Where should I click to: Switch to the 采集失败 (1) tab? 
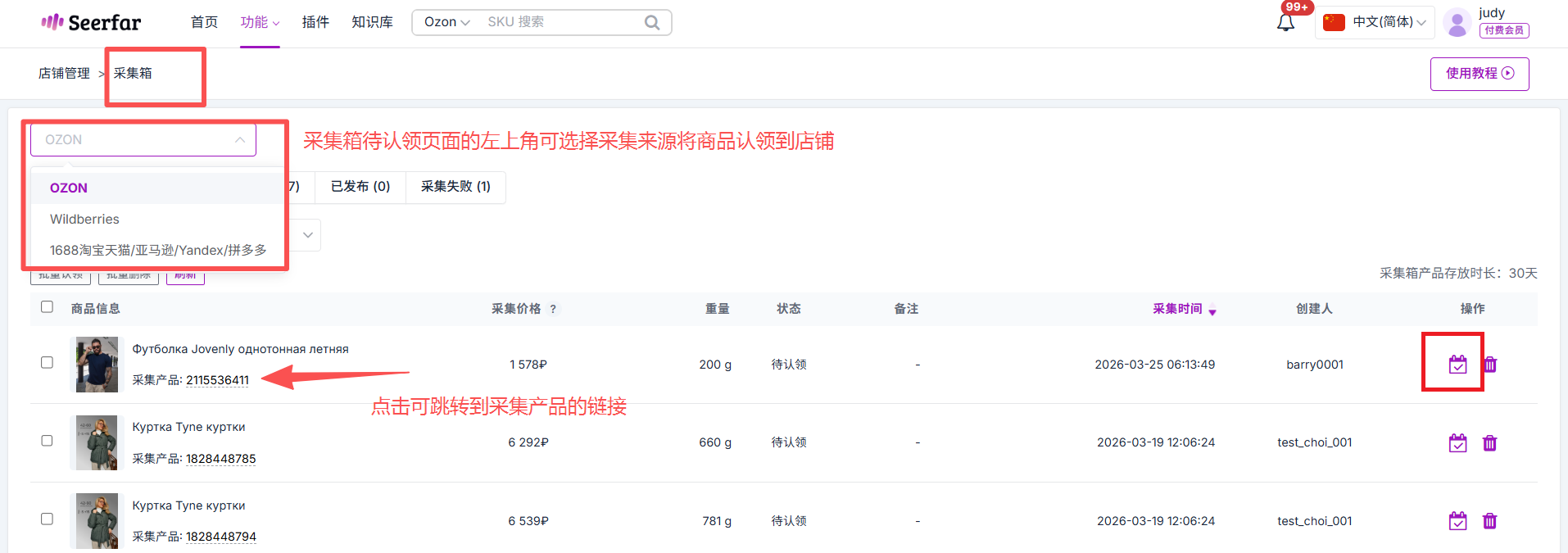[x=455, y=187]
